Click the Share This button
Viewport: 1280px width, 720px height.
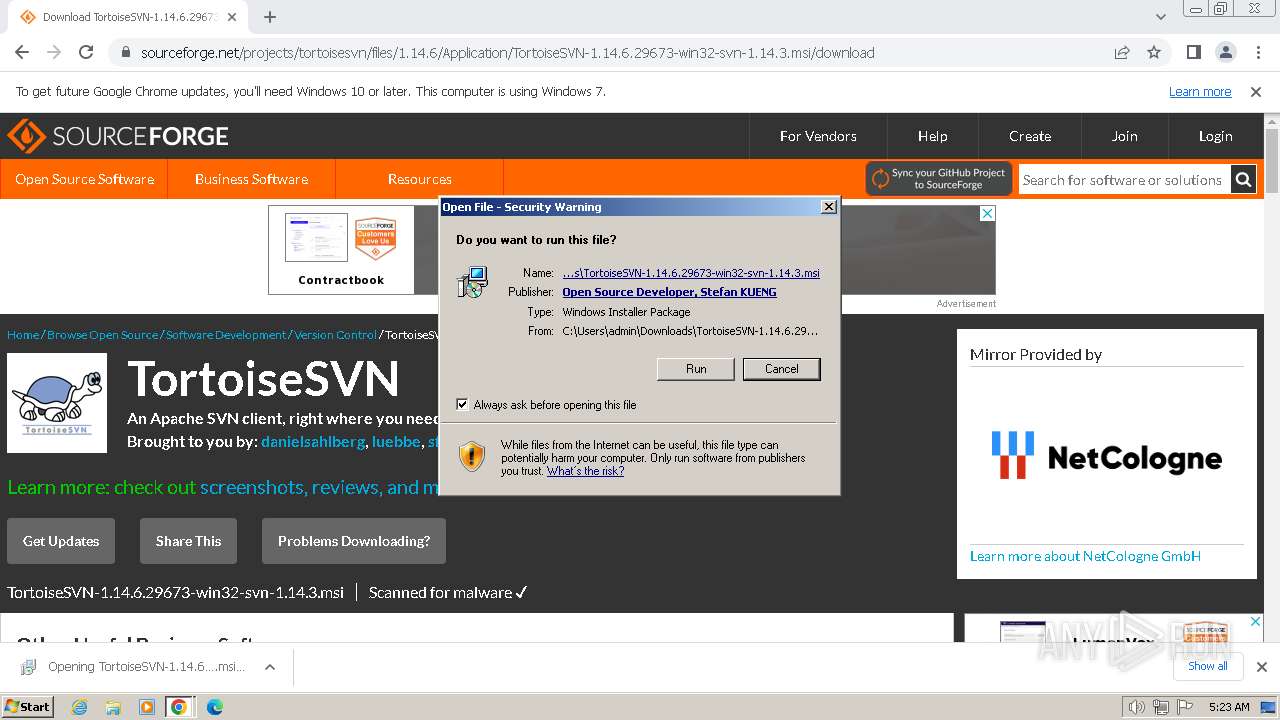[188, 541]
